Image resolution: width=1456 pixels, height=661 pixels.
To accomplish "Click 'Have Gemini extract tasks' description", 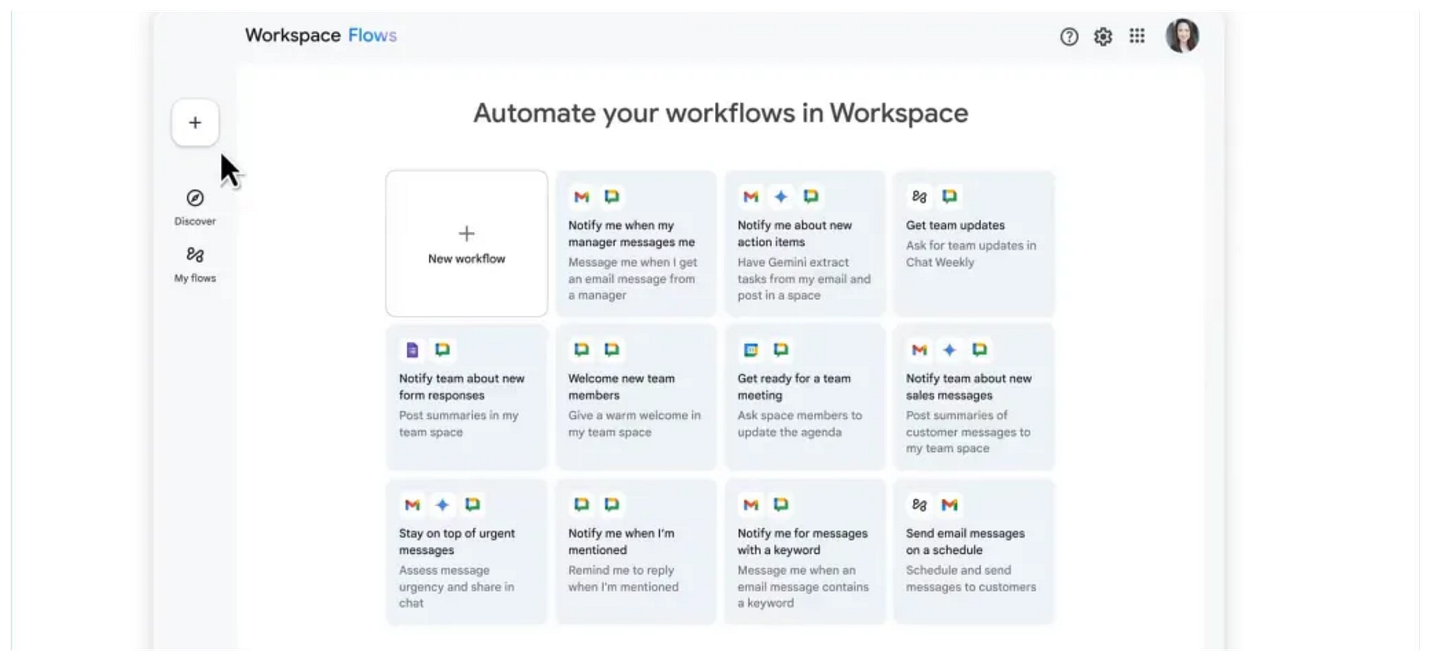I will [x=804, y=279].
